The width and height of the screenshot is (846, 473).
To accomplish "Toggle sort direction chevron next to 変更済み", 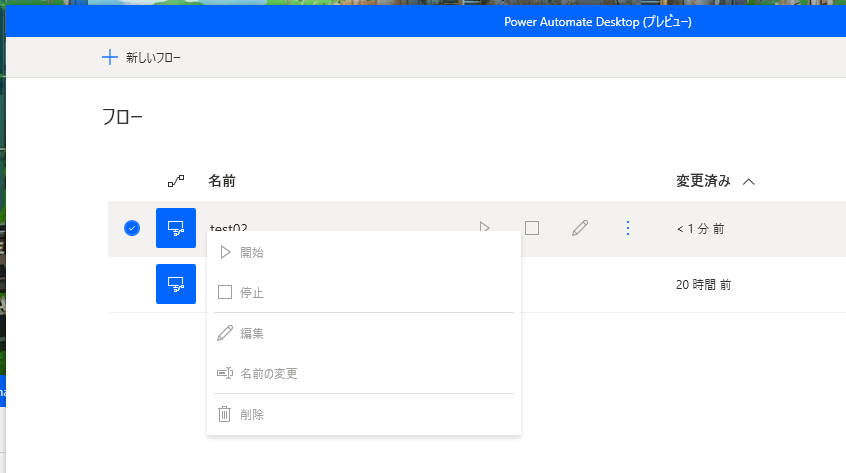I will coord(748,182).
